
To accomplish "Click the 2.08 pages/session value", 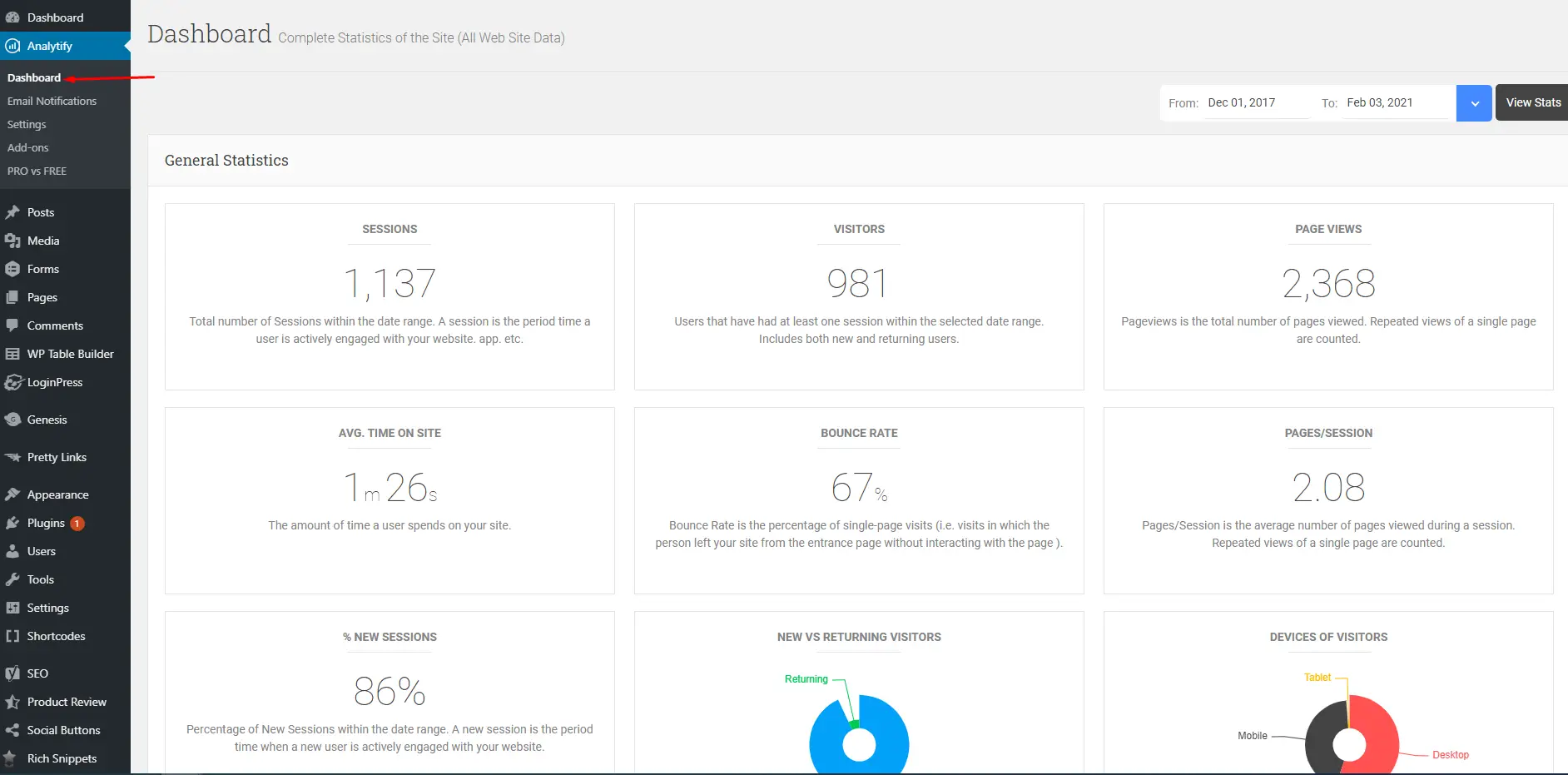I will [1328, 487].
